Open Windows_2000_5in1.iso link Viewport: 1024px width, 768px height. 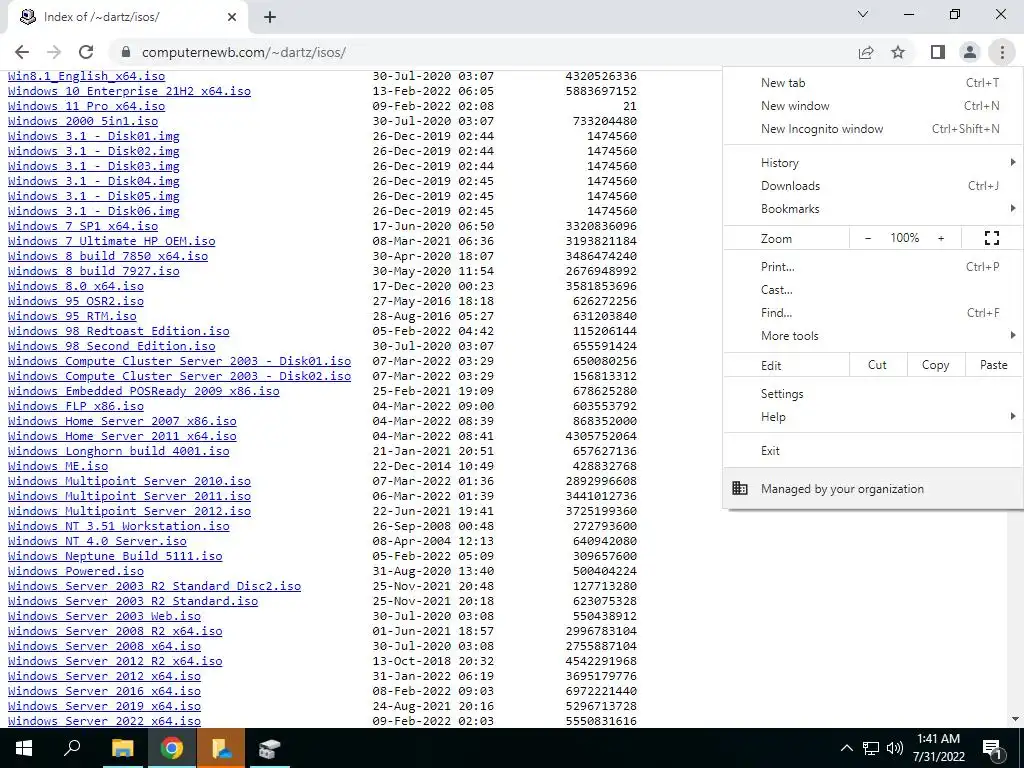click(83, 121)
